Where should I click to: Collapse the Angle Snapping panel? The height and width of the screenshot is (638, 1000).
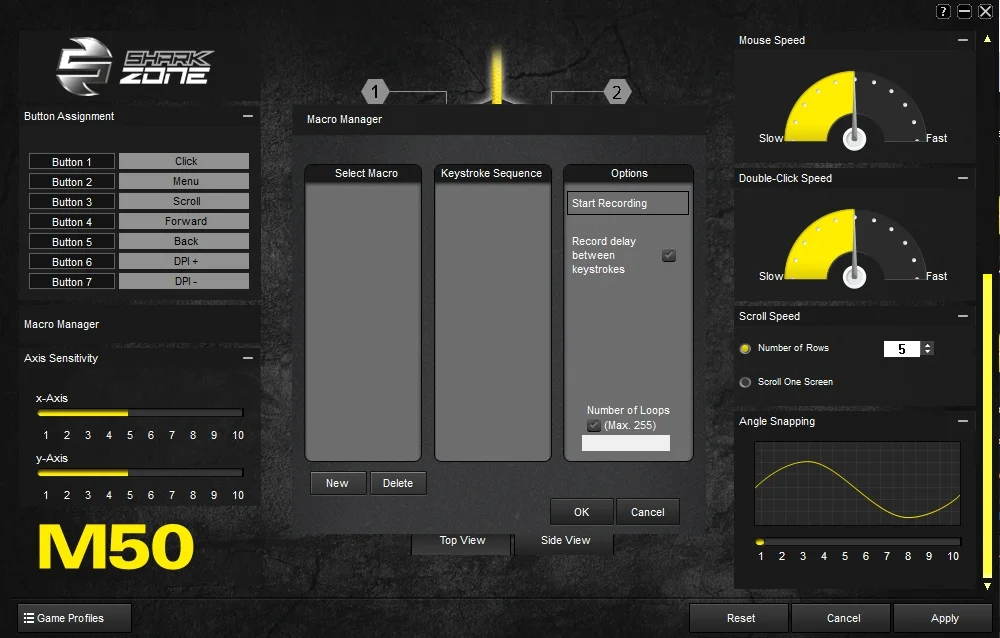point(963,421)
